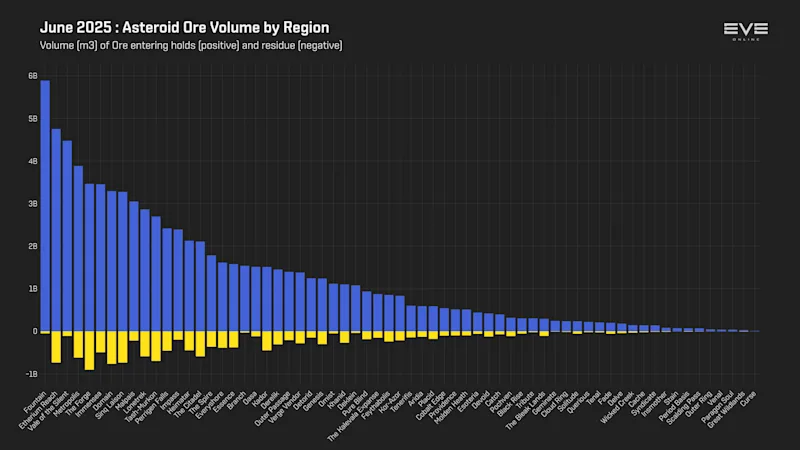Screen dimensions: 800x450
Task: Click the "The Forge" region label
Action: 79,403
